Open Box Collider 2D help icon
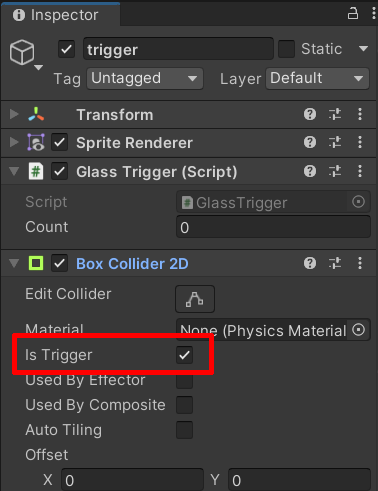The width and height of the screenshot is (378, 491). tap(310, 263)
